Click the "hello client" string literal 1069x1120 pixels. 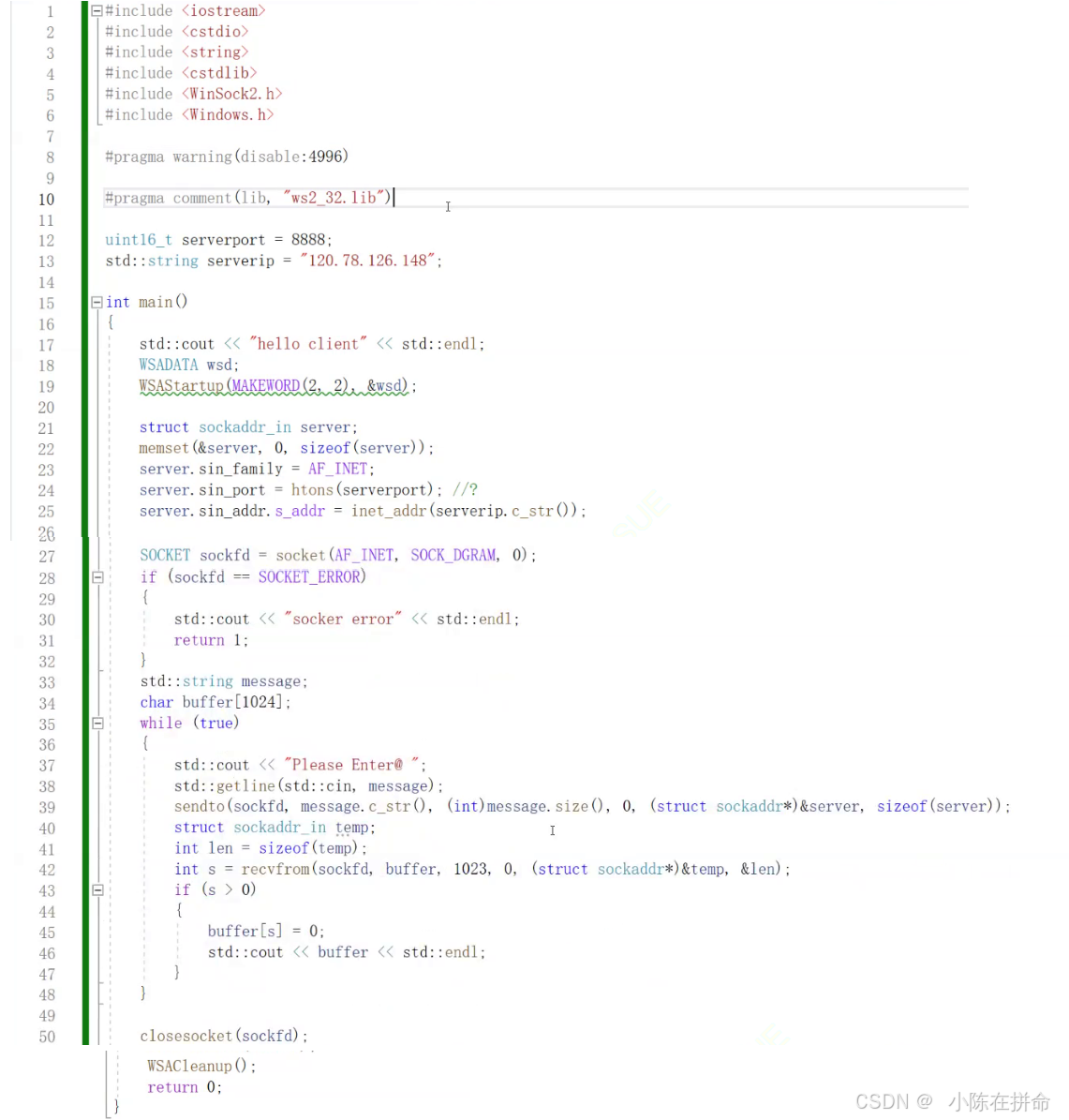(308, 344)
